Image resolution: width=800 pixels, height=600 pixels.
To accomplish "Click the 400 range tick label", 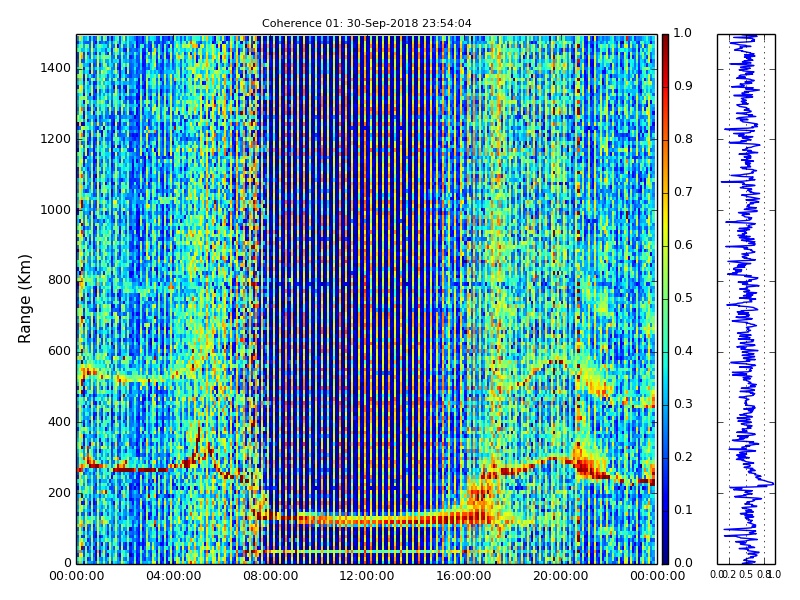I will (60, 422).
